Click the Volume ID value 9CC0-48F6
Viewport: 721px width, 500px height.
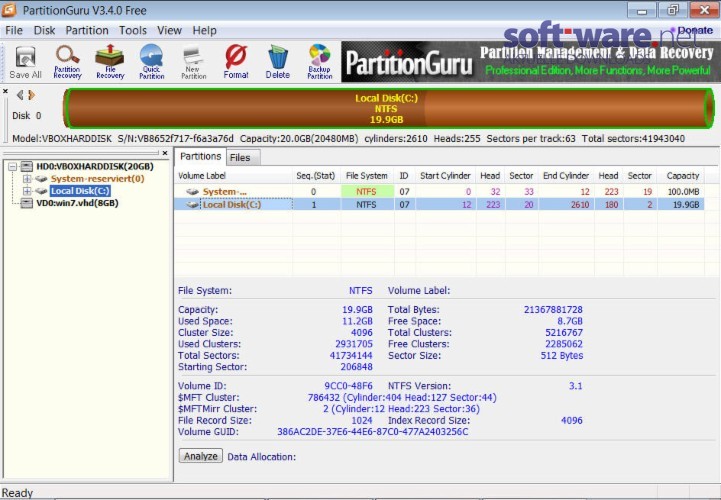pos(348,386)
